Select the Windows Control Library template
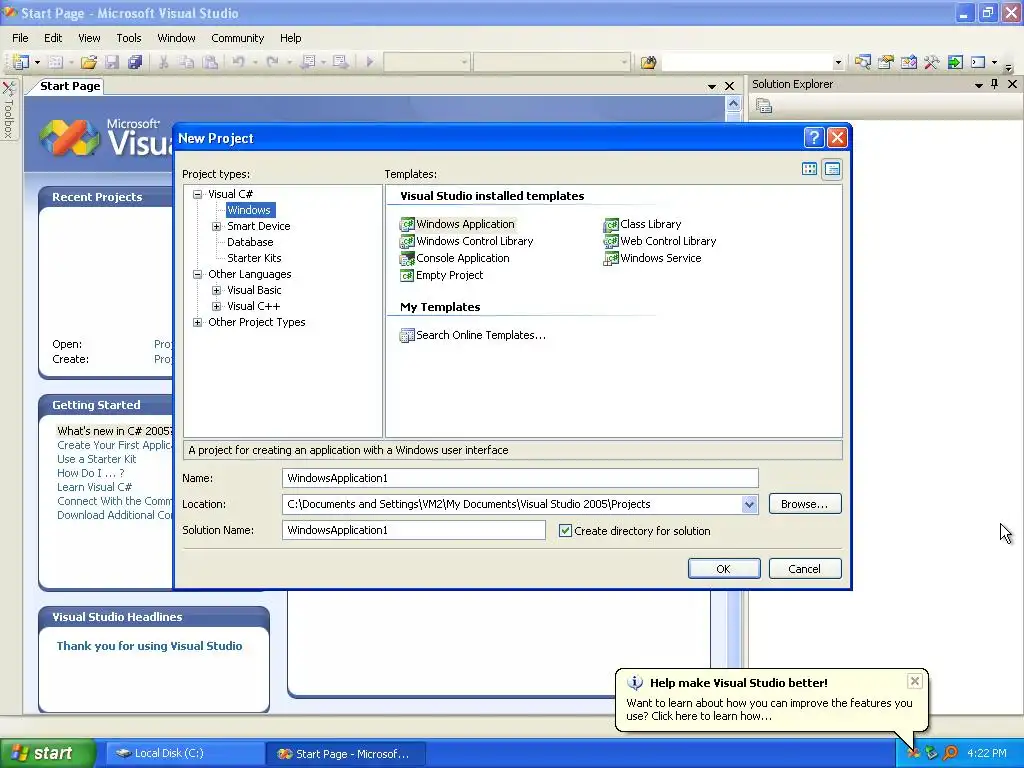 coord(467,241)
